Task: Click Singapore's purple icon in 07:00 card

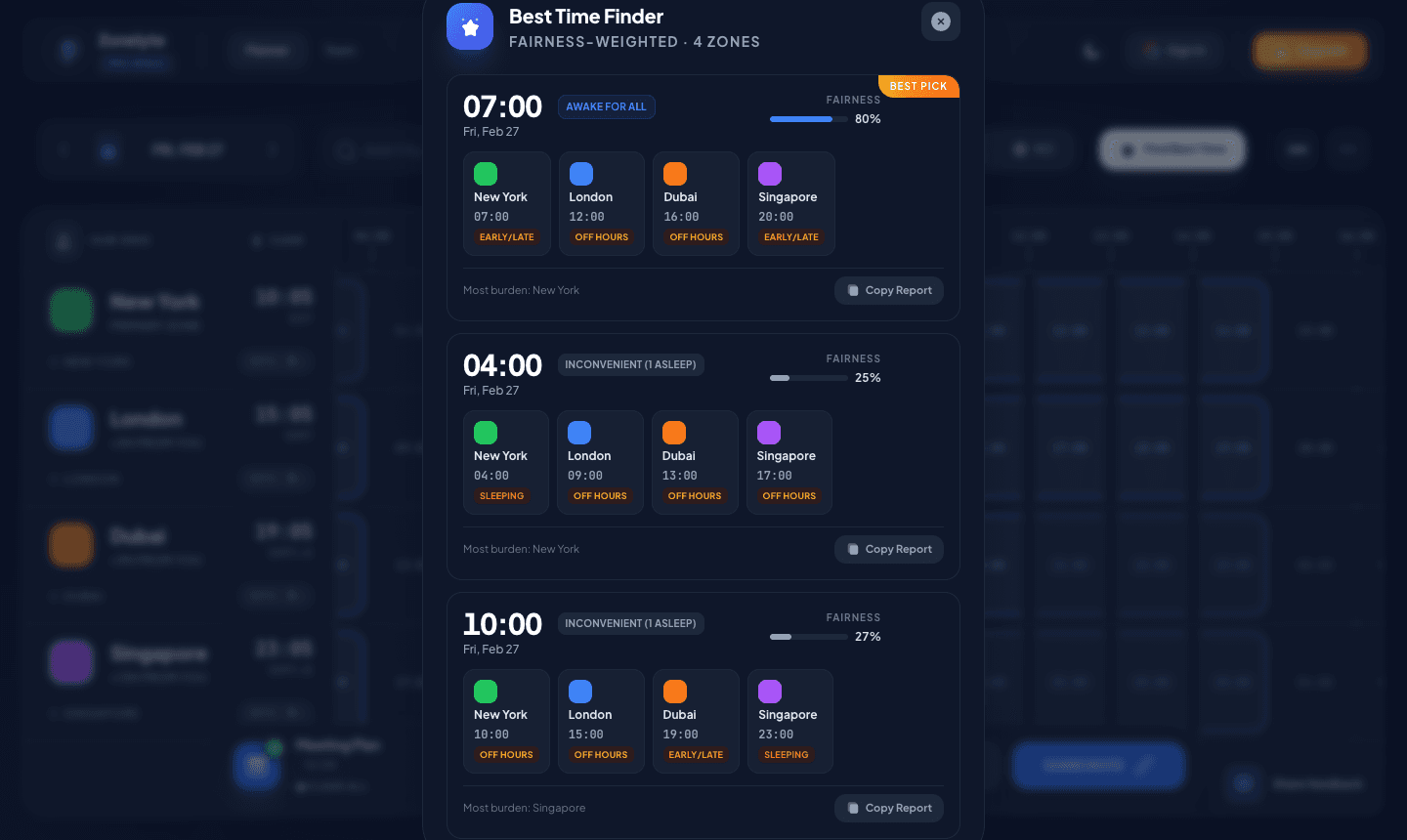Action: (x=770, y=174)
